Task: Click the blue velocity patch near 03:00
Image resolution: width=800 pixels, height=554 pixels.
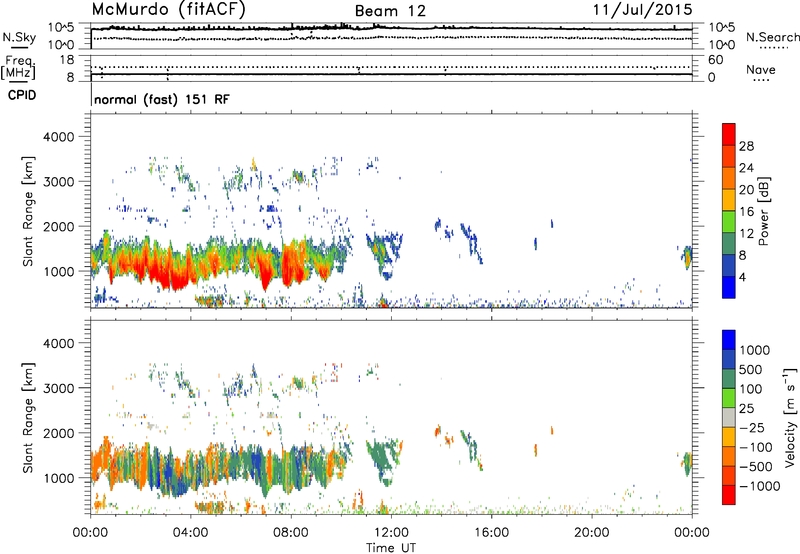Action: 166,472
